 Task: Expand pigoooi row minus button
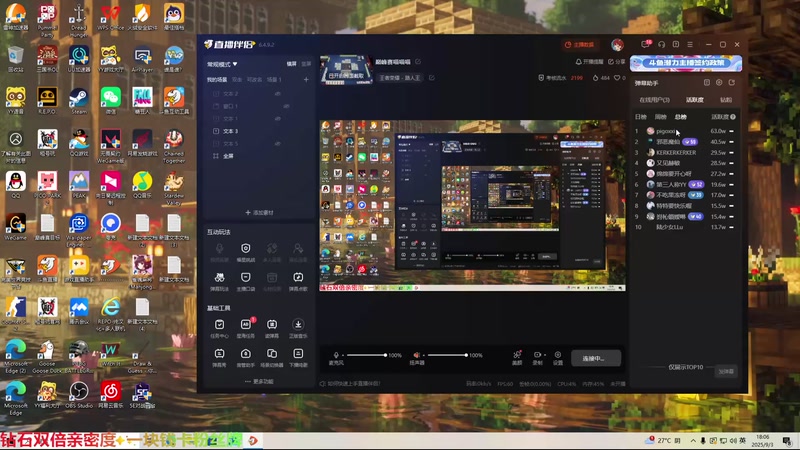coord(732,131)
